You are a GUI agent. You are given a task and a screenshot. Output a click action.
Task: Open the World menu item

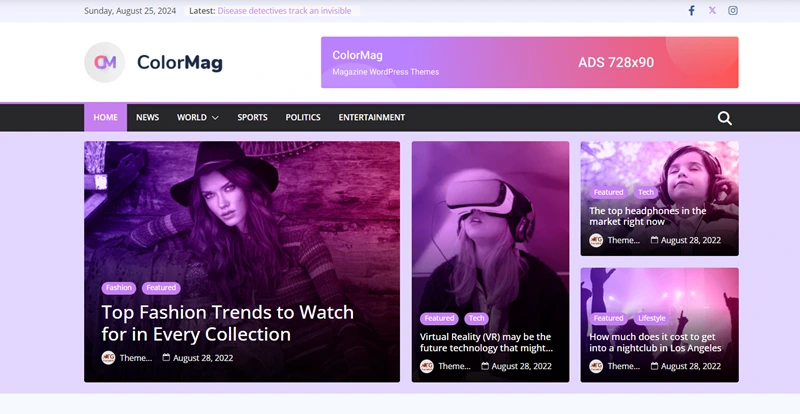point(192,117)
